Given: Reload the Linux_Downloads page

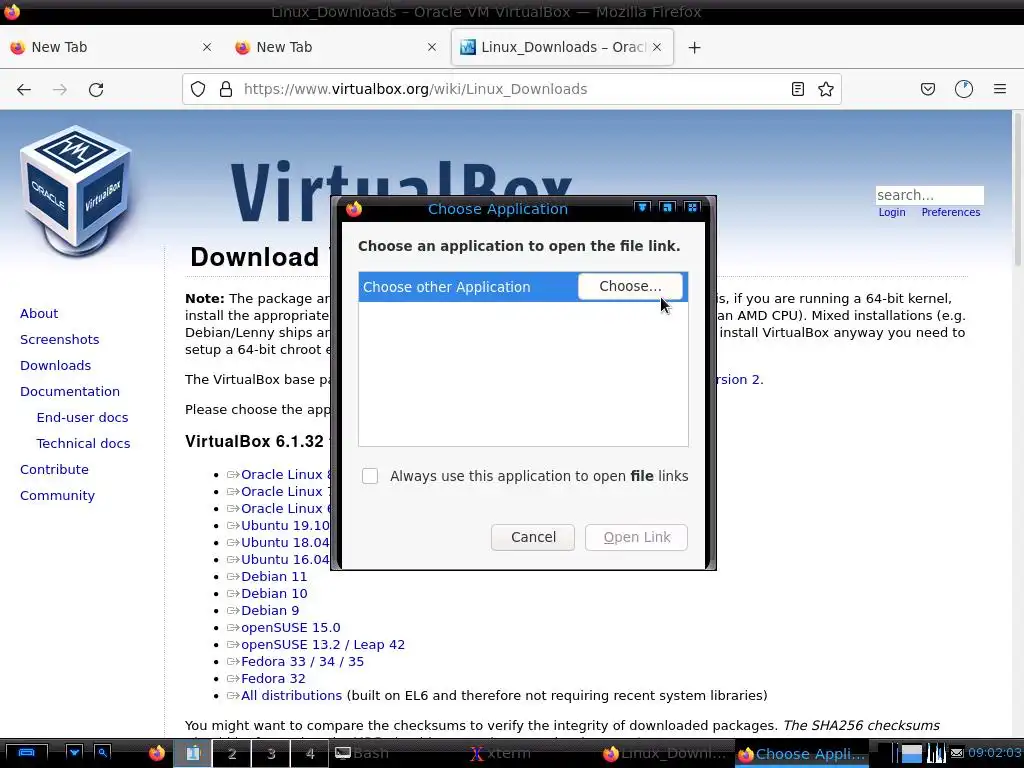Looking at the screenshot, I should pyautogui.click(x=96, y=89).
